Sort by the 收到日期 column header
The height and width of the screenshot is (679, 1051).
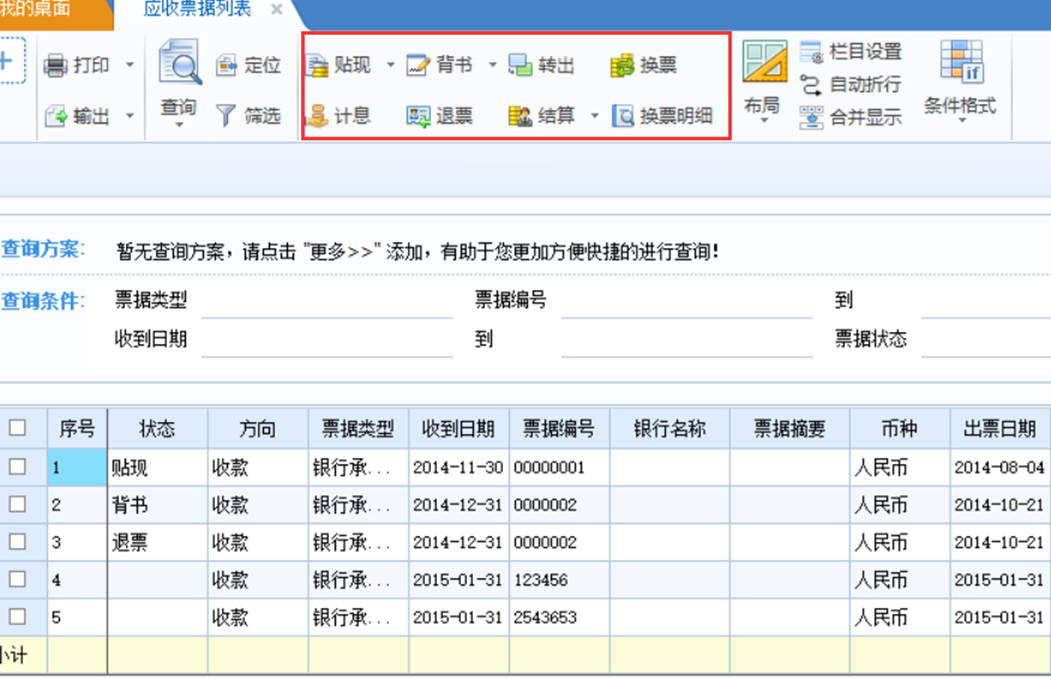pyautogui.click(x=458, y=428)
